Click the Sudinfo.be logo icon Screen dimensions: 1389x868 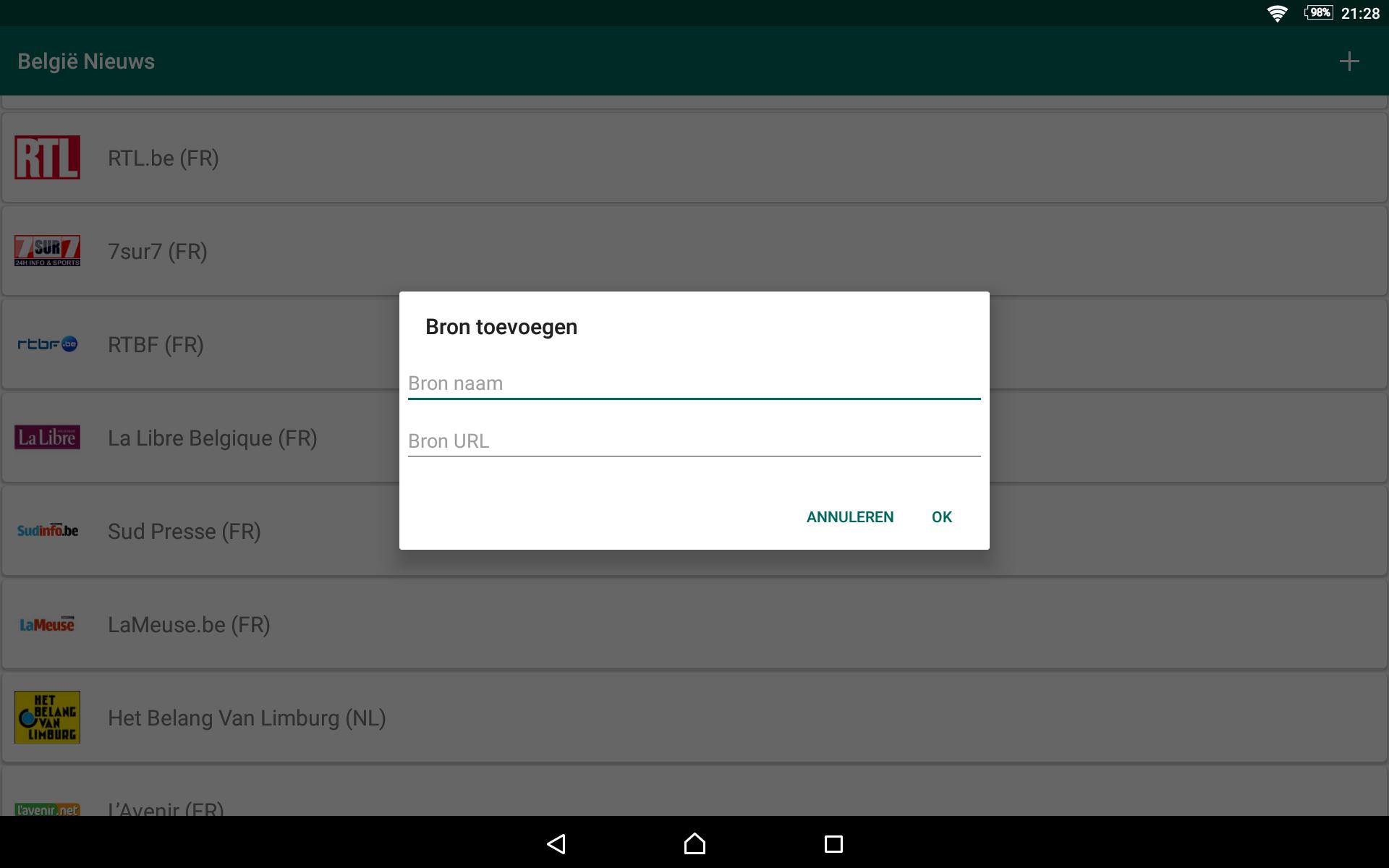48,531
